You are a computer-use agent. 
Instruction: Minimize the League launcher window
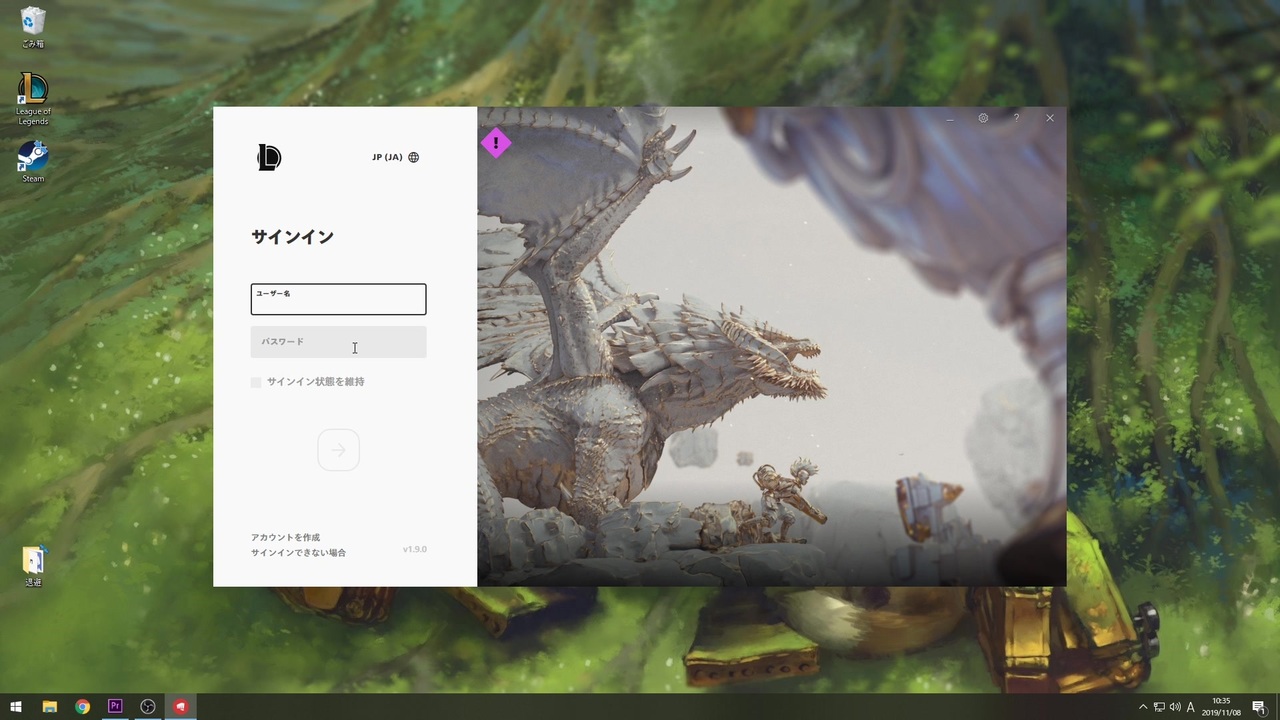[x=950, y=118]
